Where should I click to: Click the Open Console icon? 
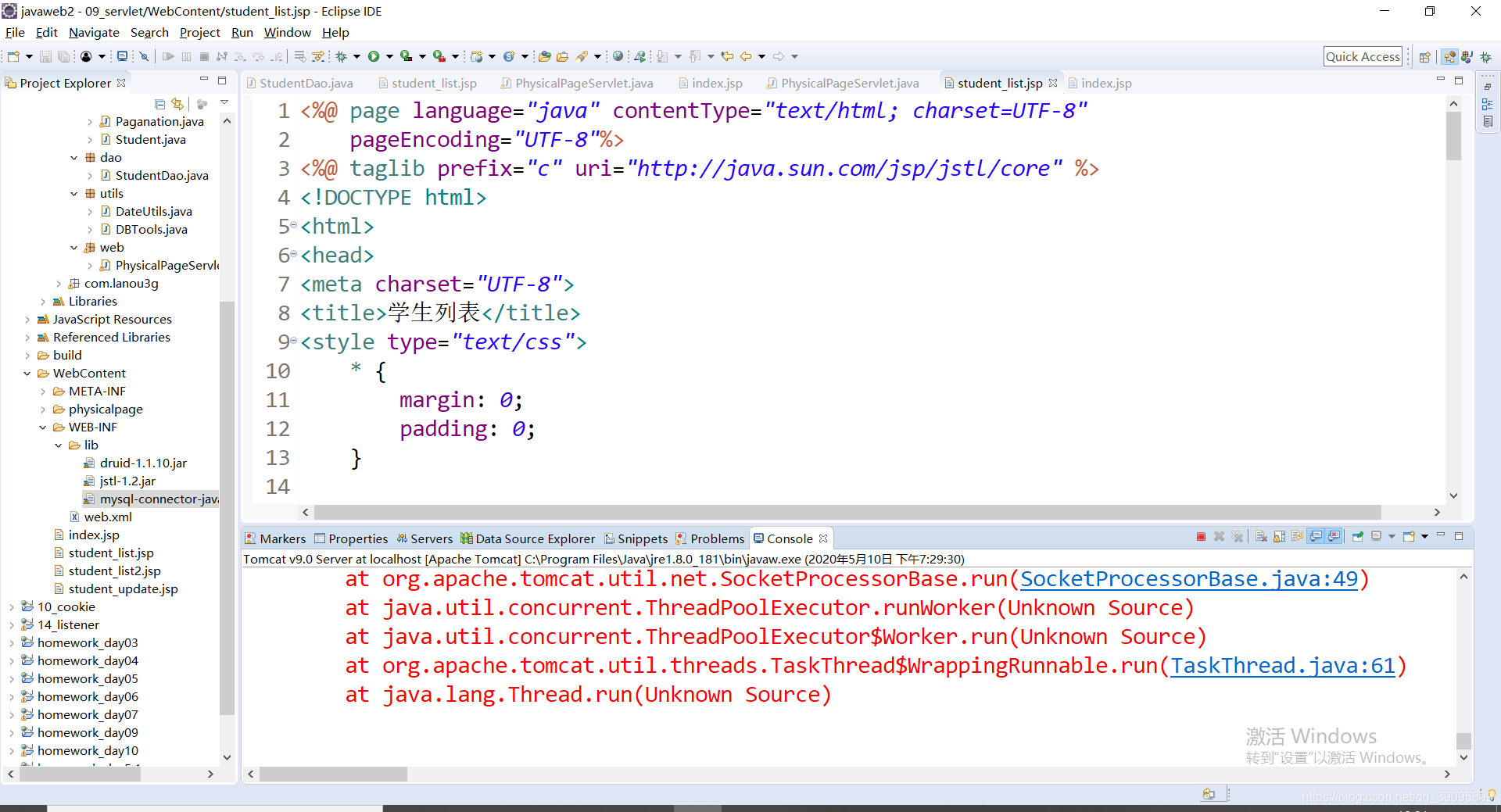(1409, 536)
